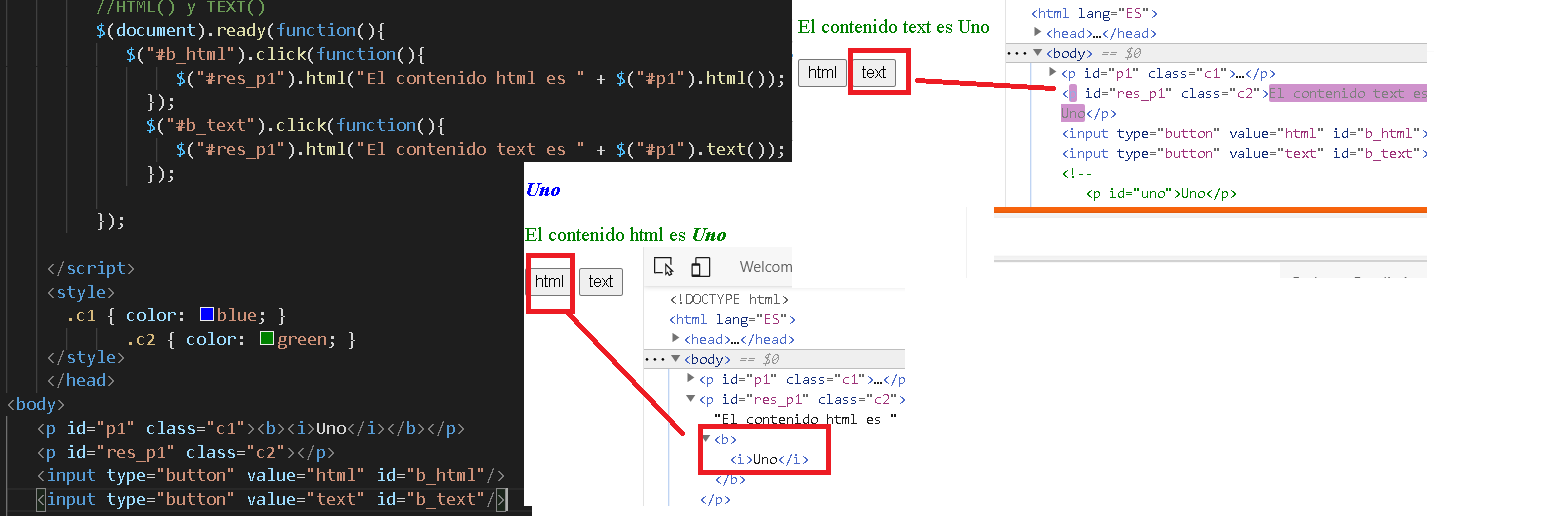Collapse body node in DevTools showing DOCTYPE
Screen dimensions: 1547x516
tap(676, 359)
